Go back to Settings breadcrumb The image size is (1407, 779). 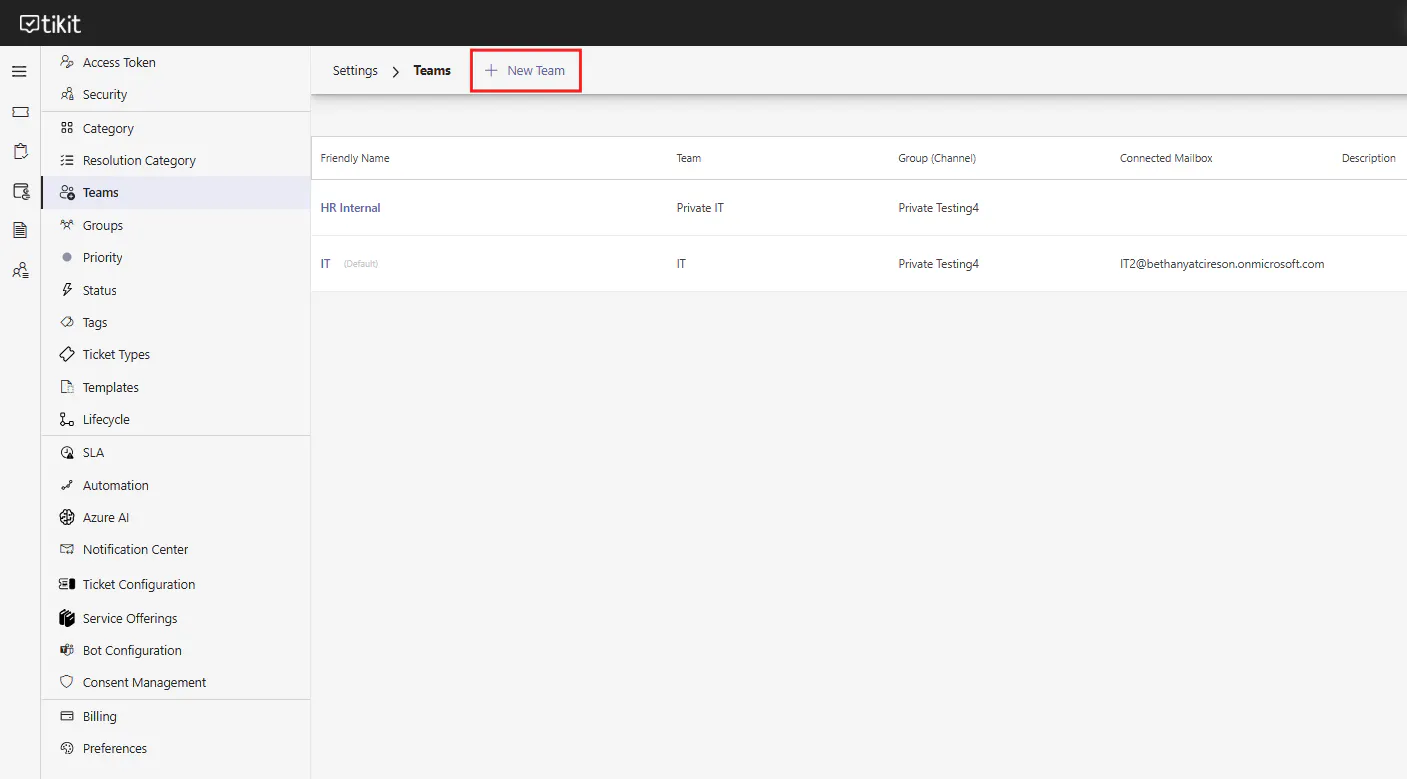[x=355, y=71]
